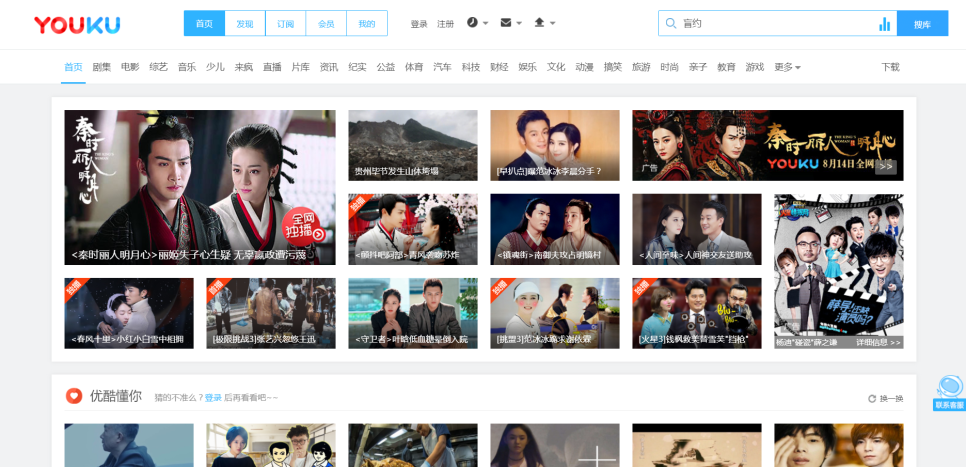Click the YOUKU logo

pos(77,25)
